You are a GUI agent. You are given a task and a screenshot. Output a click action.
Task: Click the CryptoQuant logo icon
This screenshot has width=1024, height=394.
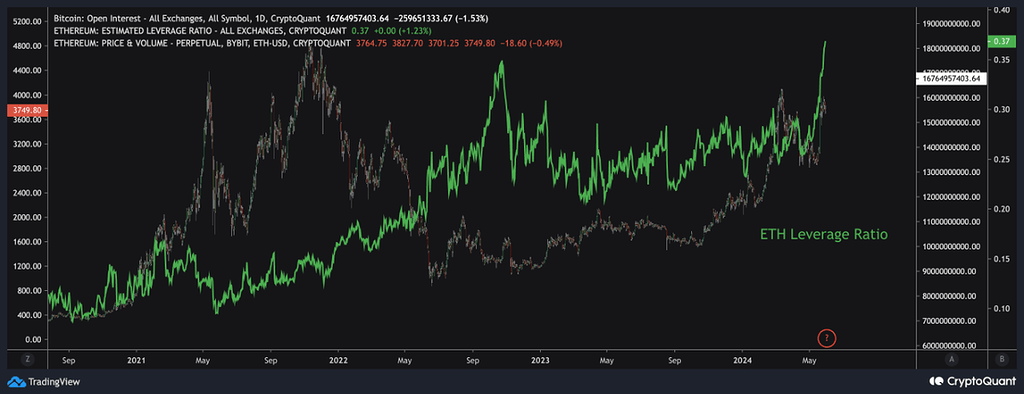(935, 381)
